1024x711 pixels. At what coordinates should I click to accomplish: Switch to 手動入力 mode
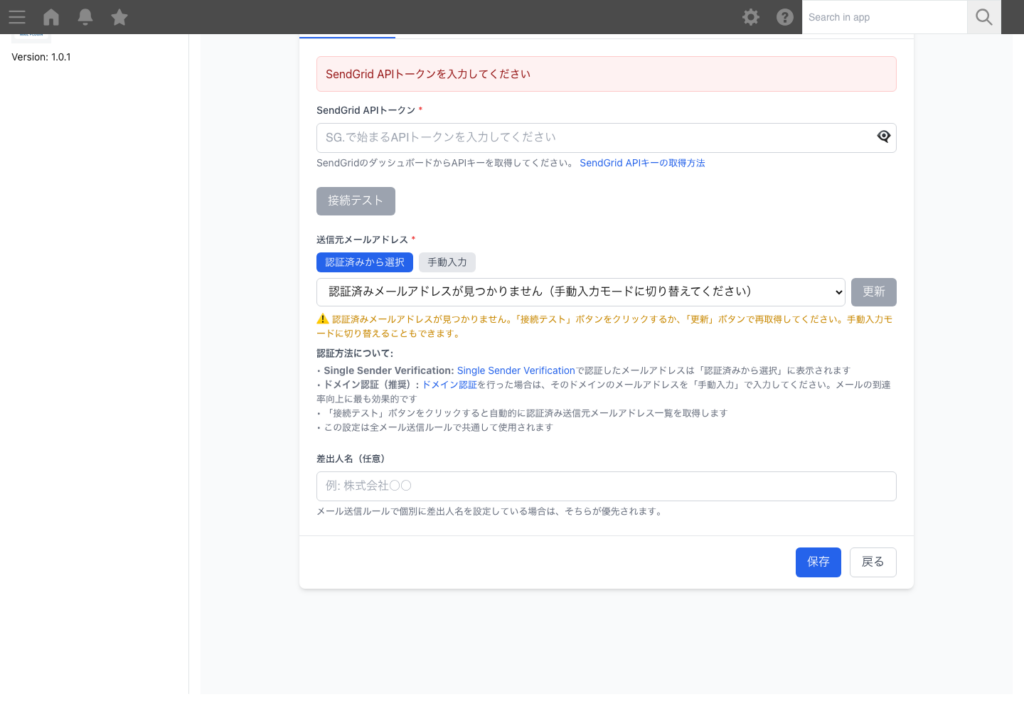(x=446, y=262)
